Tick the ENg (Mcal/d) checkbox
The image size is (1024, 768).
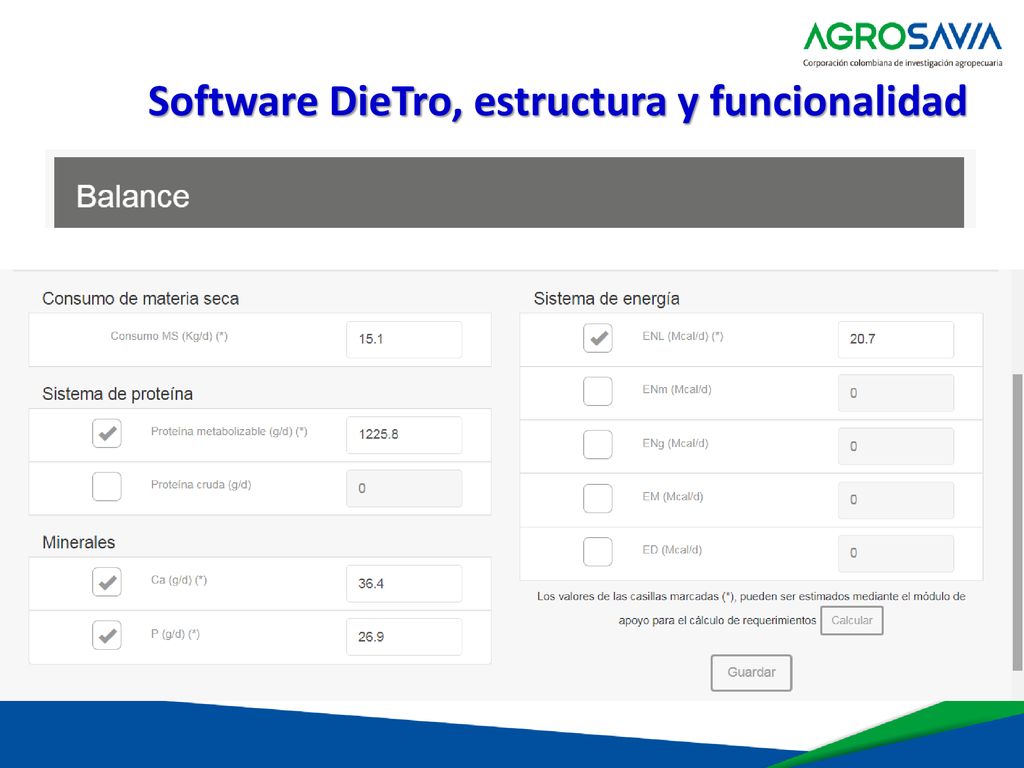coord(598,445)
